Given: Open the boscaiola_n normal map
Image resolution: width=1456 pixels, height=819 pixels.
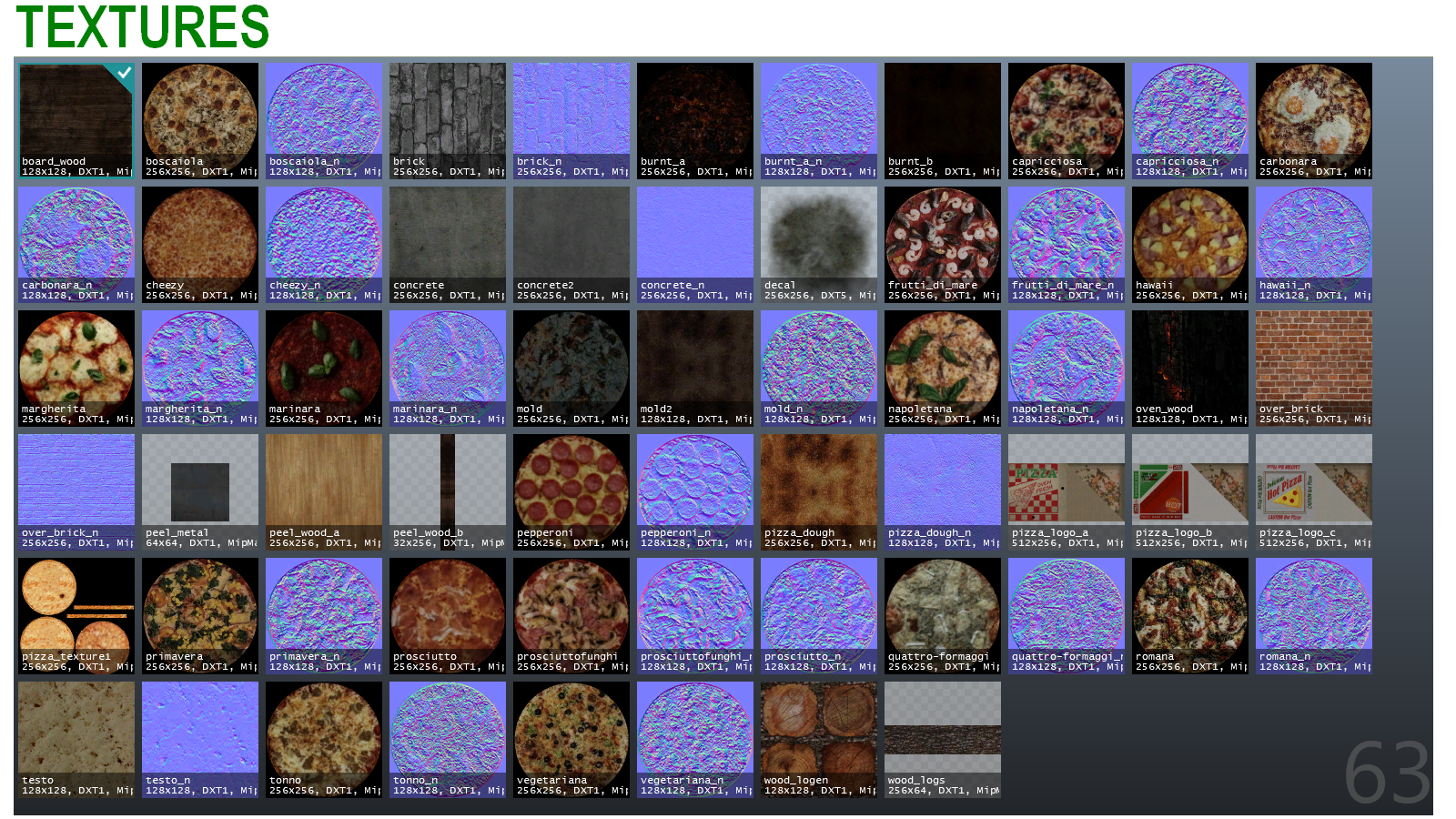Looking at the screenshot, I should [x=324, y=121].
